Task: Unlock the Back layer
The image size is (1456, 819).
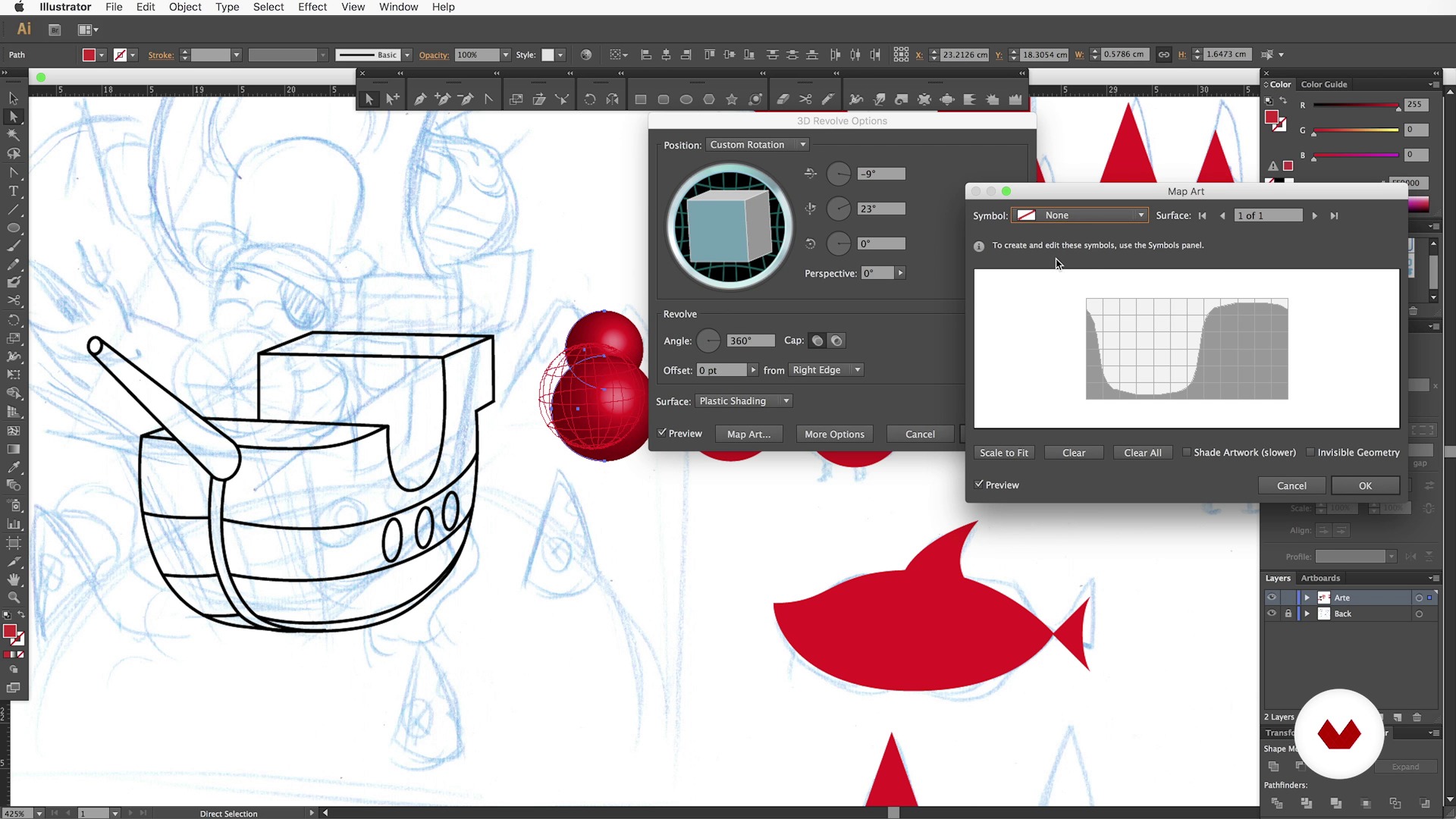Action: click(x=1288, y=613)
